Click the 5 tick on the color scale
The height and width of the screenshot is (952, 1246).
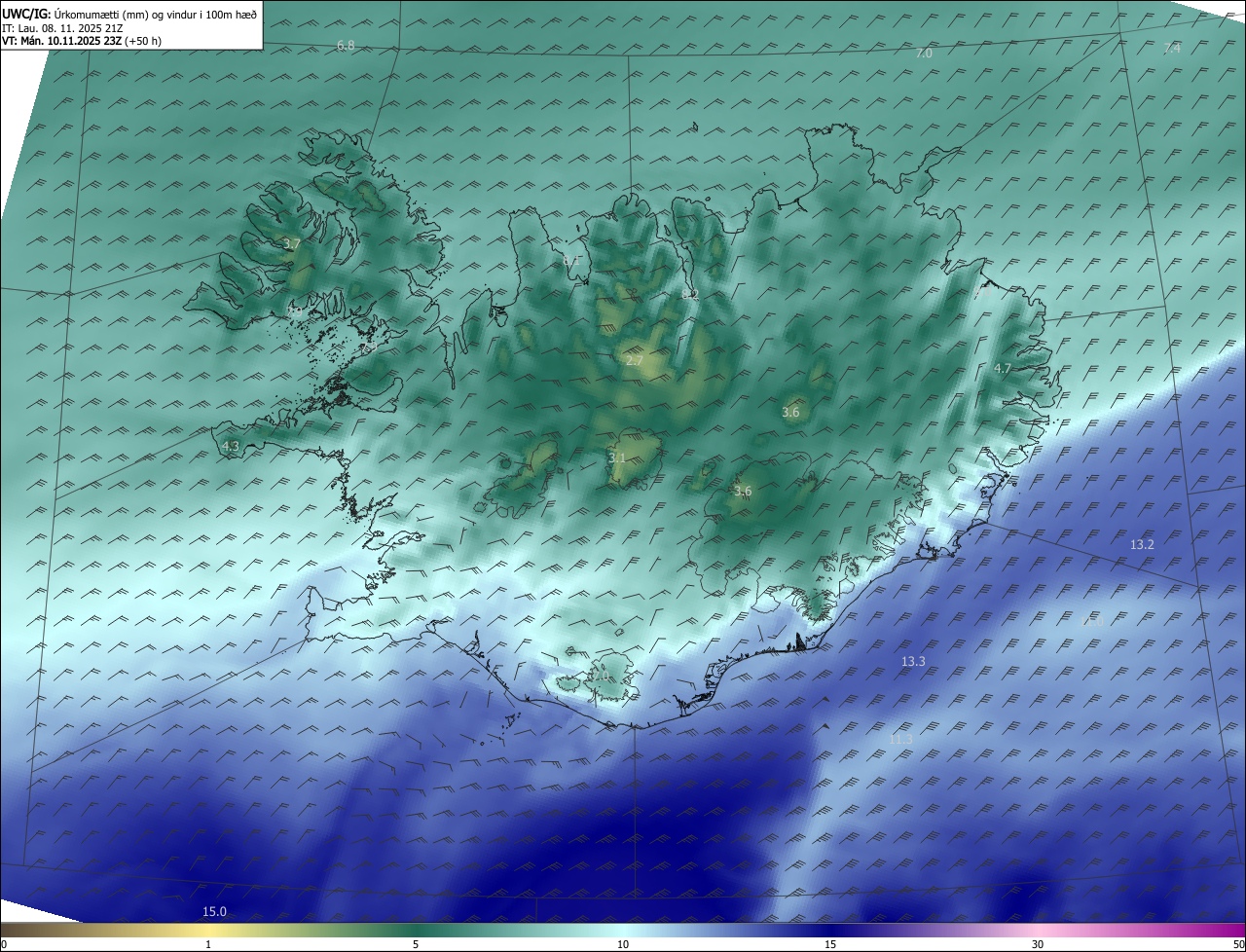coord(416,944)
